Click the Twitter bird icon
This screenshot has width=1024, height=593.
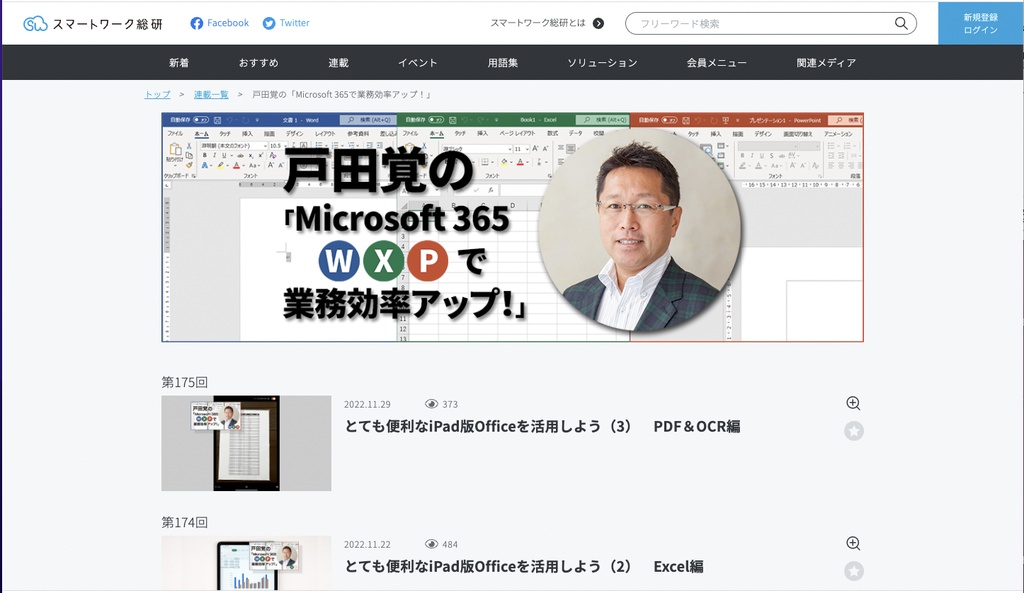269,24
